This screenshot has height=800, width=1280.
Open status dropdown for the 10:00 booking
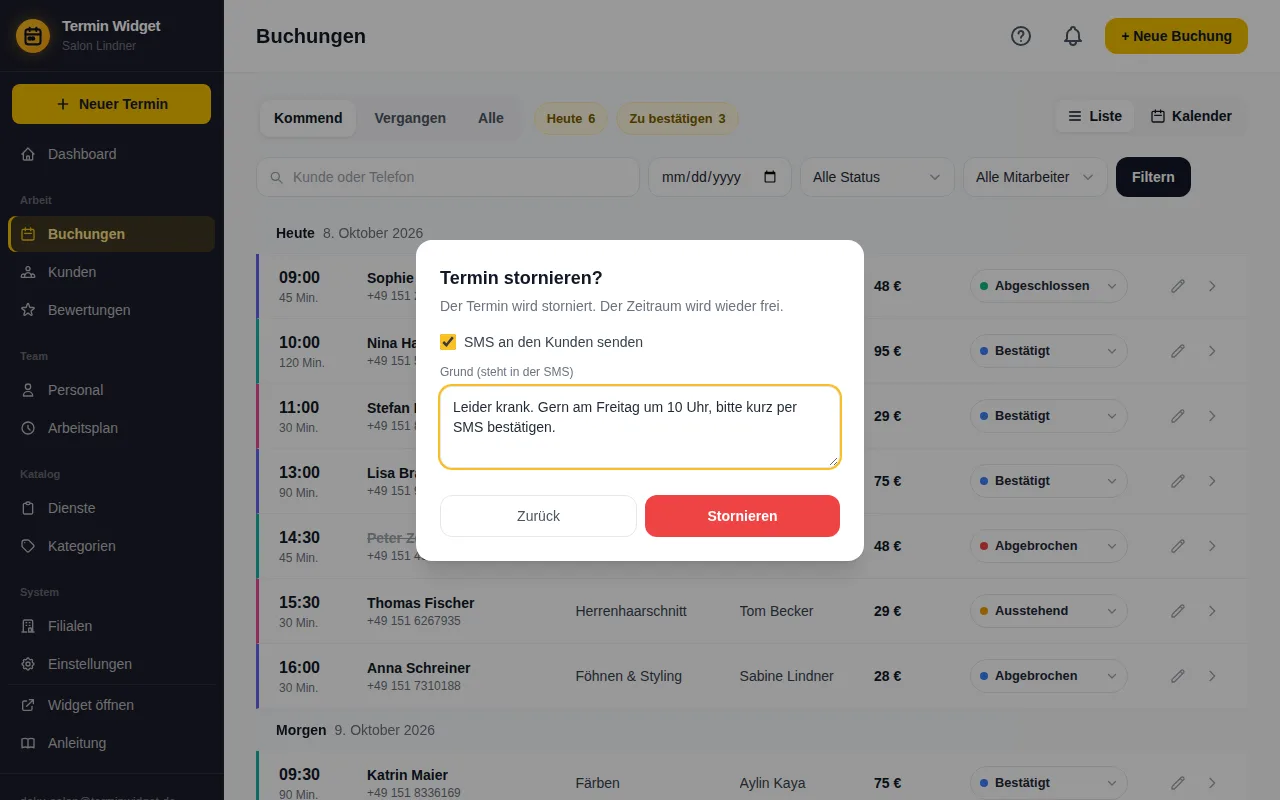[1048, 351]
